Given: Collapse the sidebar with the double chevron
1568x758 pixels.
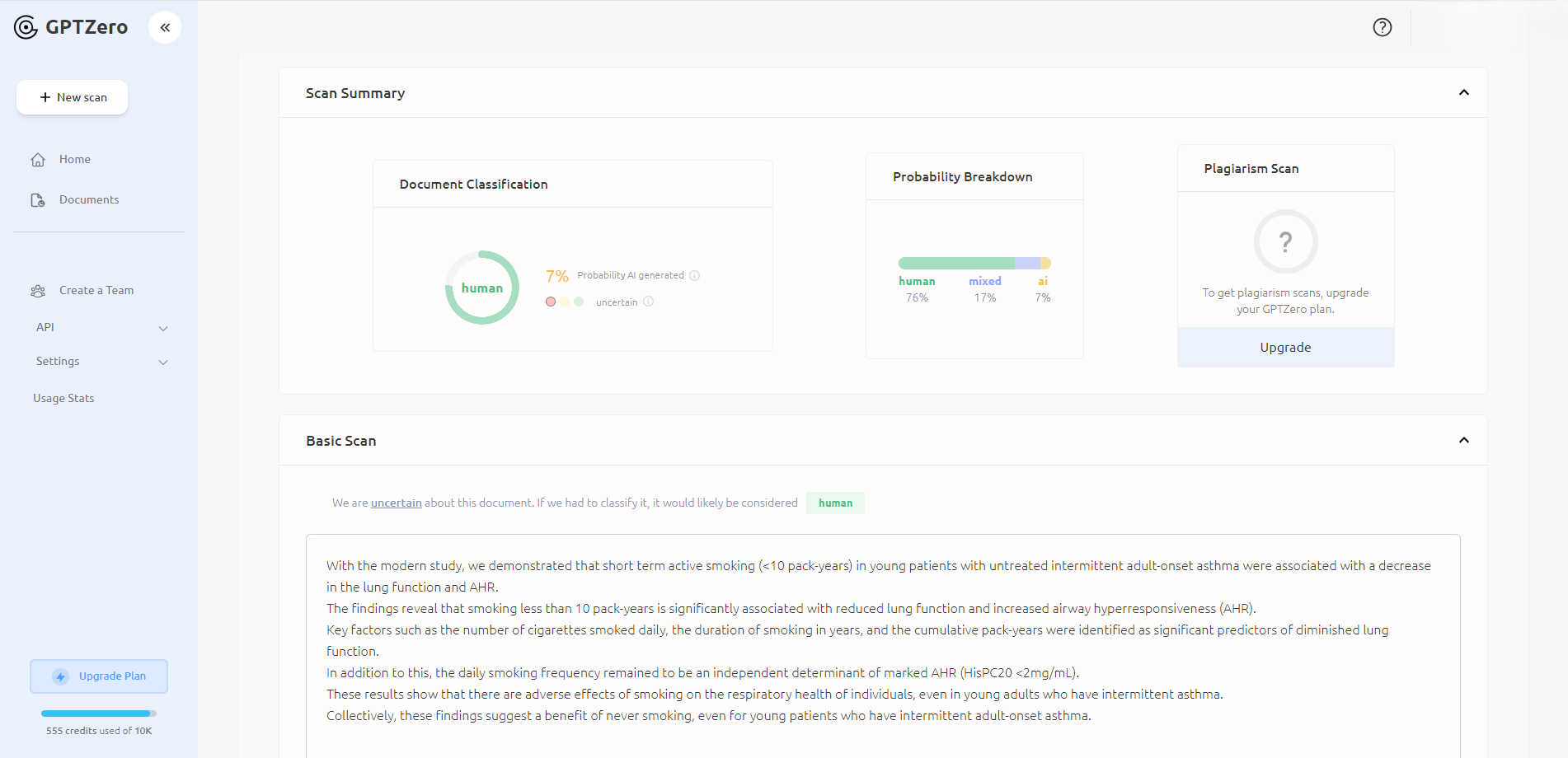Looking at the screenshot, I should click(165, 26).
